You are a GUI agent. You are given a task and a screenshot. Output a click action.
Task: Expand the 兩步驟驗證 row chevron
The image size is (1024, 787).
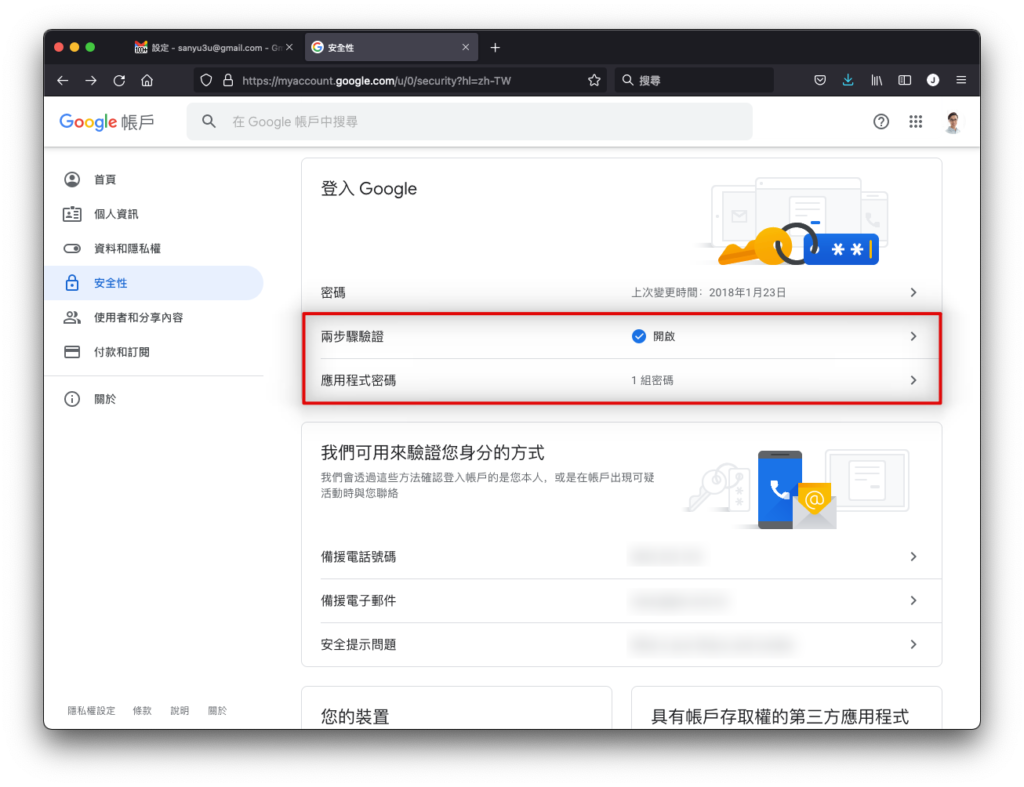pos(913,336)
